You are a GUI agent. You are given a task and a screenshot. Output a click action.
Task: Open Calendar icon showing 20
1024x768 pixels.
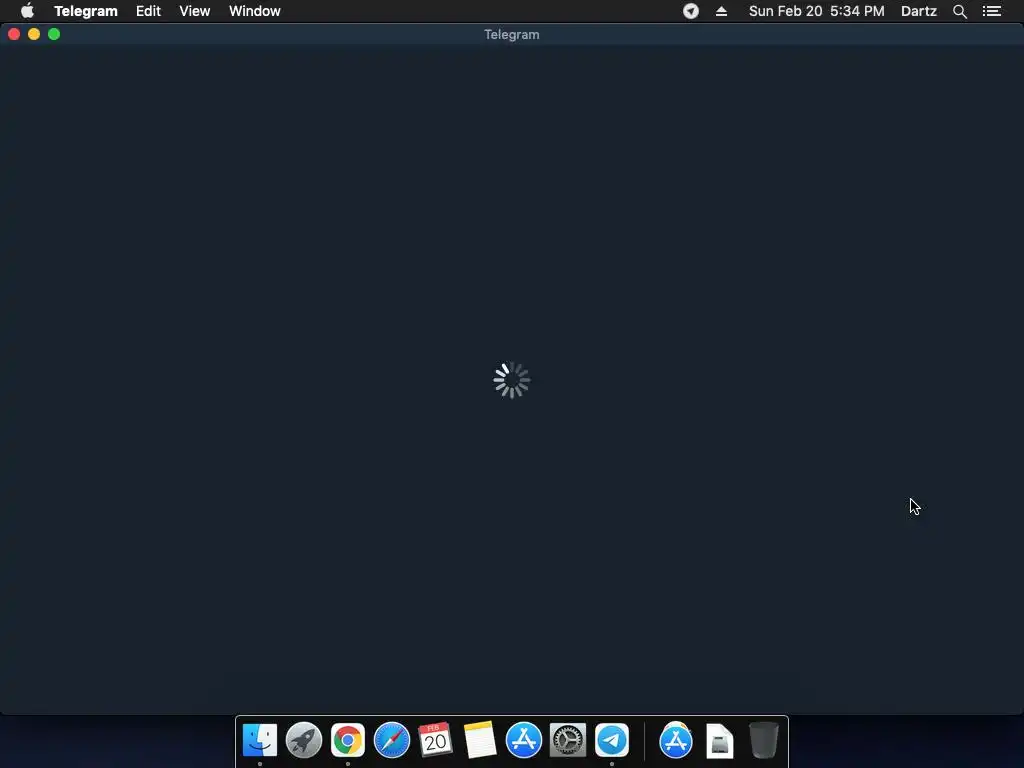point(436,740)
